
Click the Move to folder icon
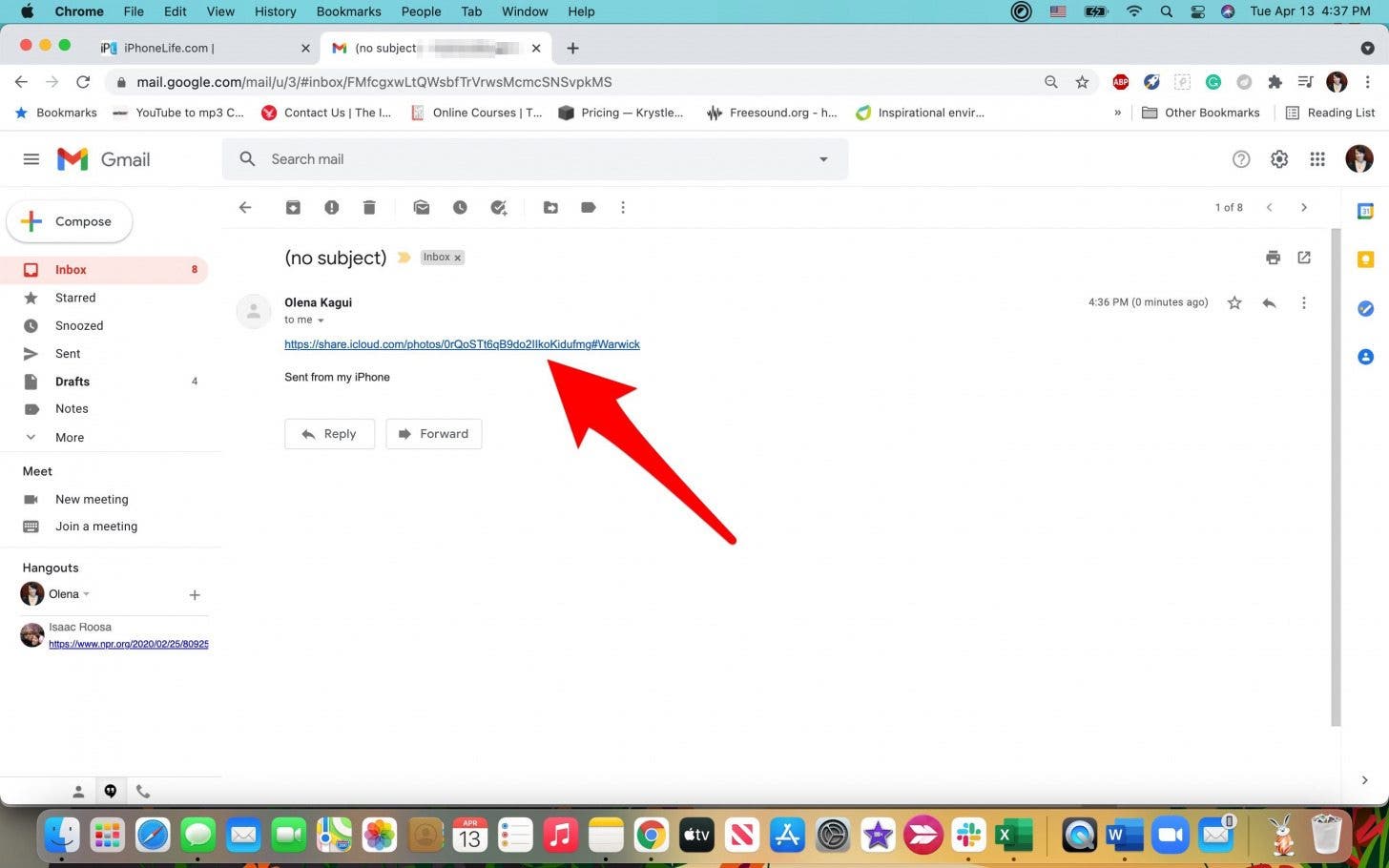pyautogui.click(x=550, y=207)
